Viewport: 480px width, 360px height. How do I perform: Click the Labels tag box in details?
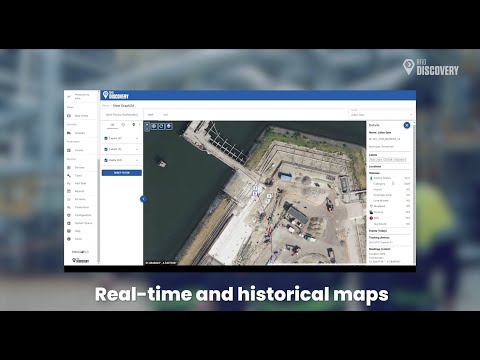(x=387, y=160)
